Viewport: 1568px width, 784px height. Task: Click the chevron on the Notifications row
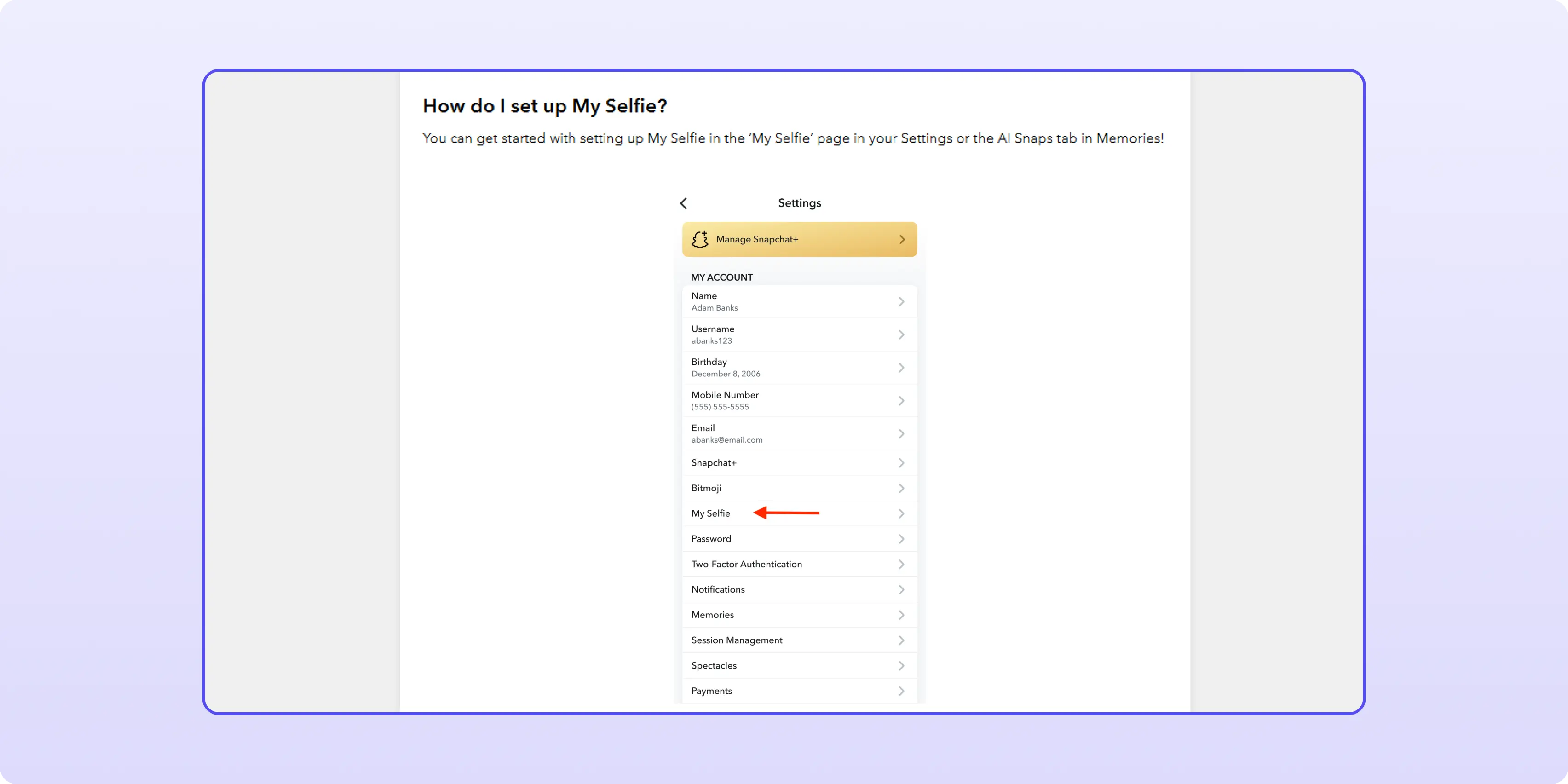pyautogui.click(x=901, y=590)
